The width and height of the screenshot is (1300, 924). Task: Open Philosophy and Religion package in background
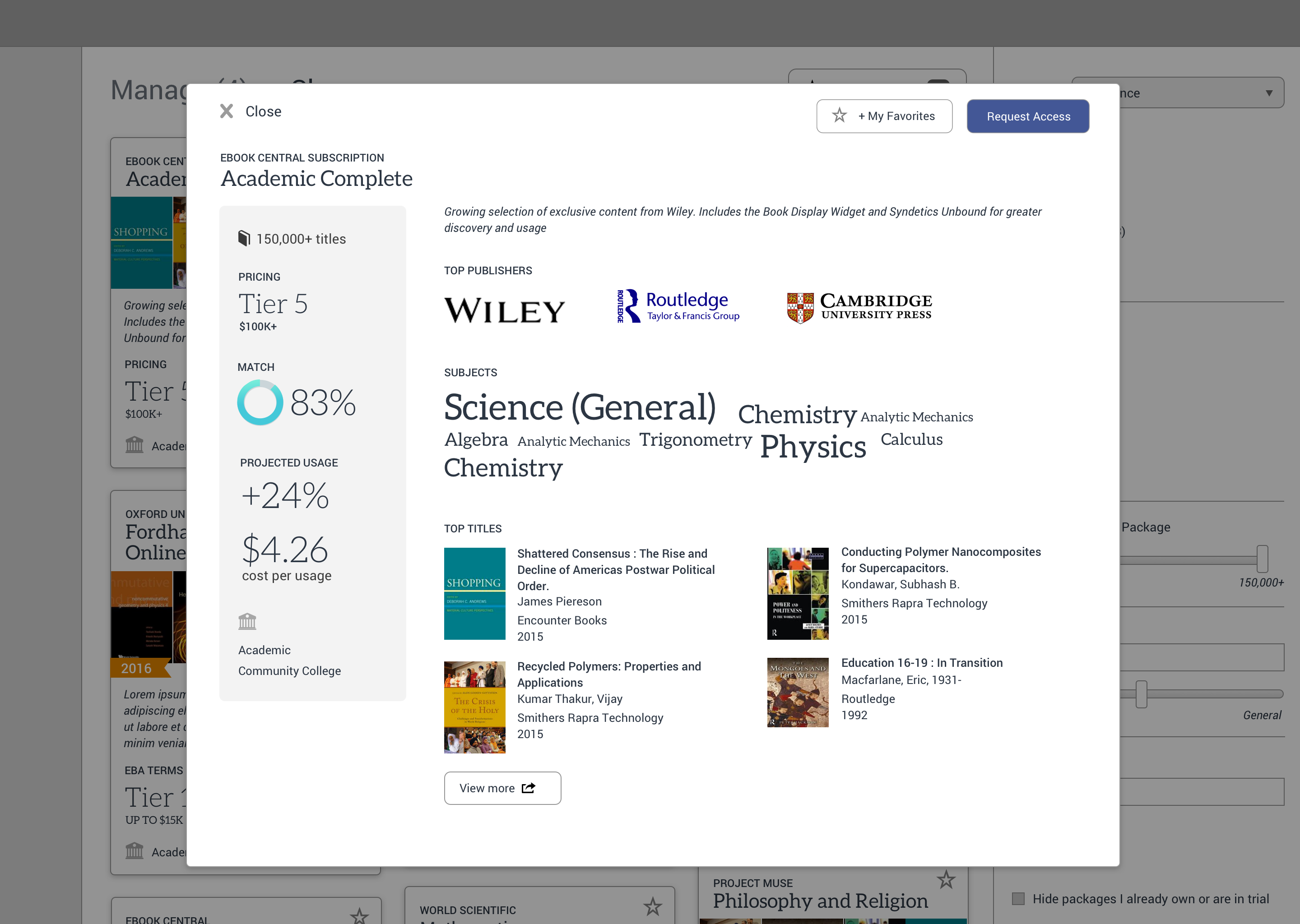coord(820,901)
